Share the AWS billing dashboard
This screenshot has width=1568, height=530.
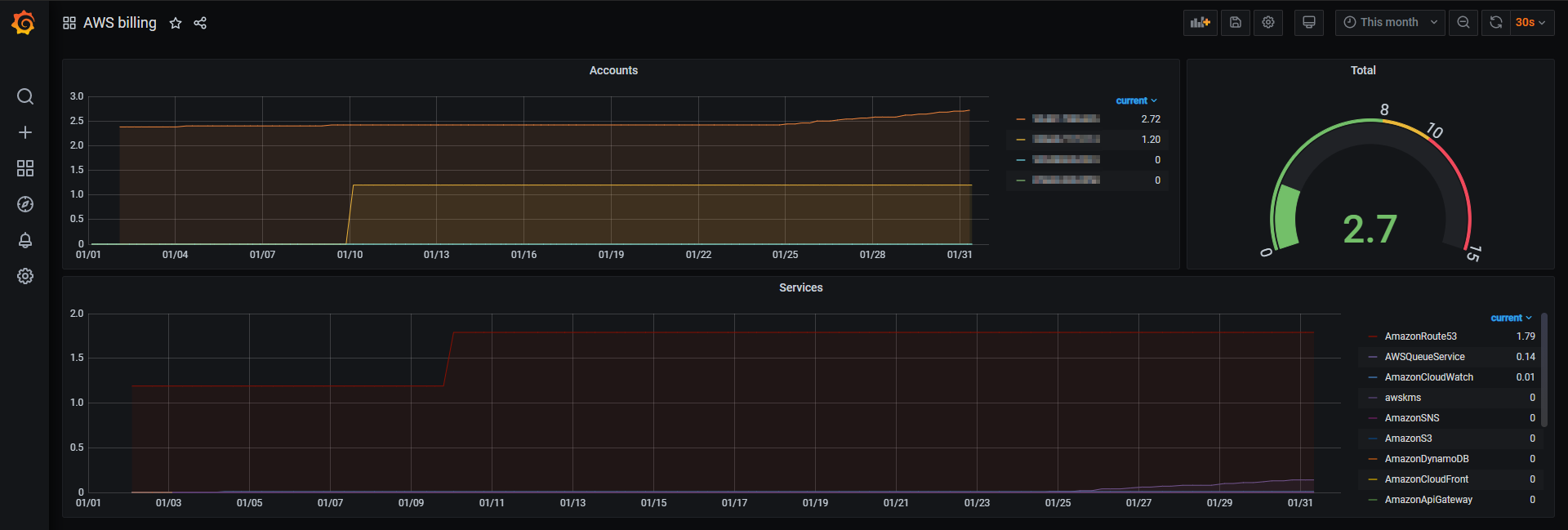(x=200, y=23)
